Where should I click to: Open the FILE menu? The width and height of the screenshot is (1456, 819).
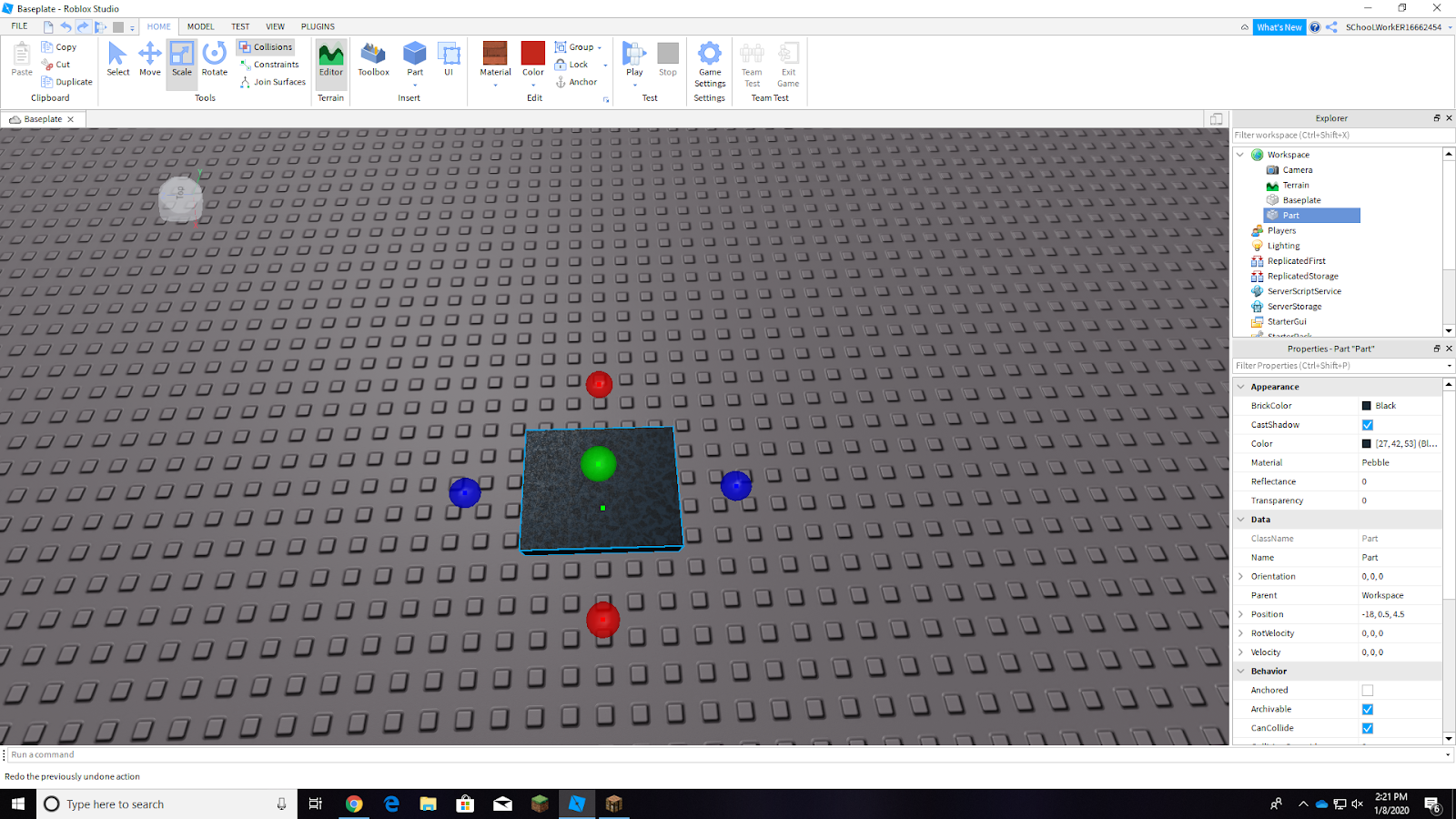[x=19, y=26]
